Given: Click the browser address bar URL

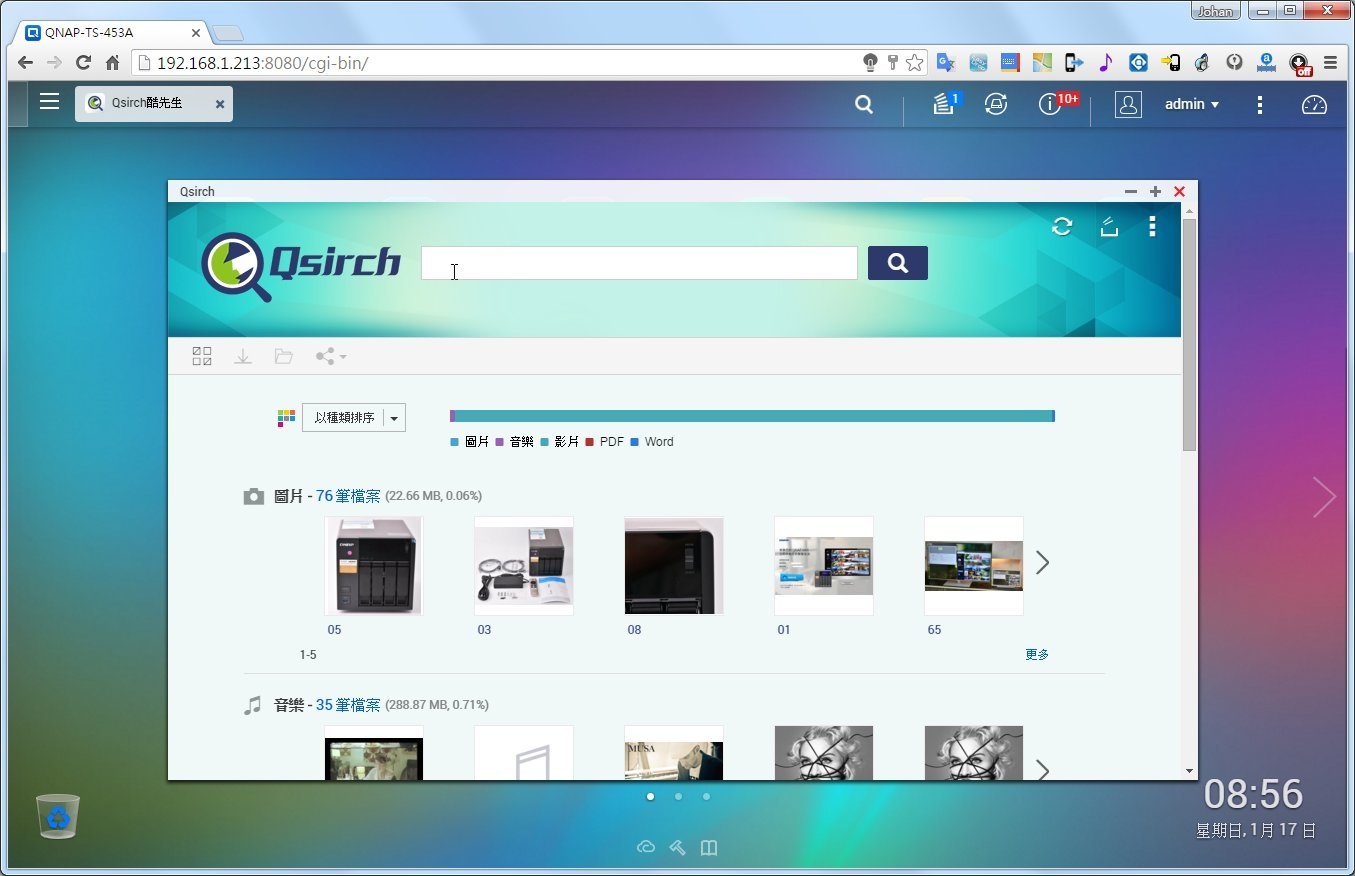Looking at the screenshot, I should (264, 63).
